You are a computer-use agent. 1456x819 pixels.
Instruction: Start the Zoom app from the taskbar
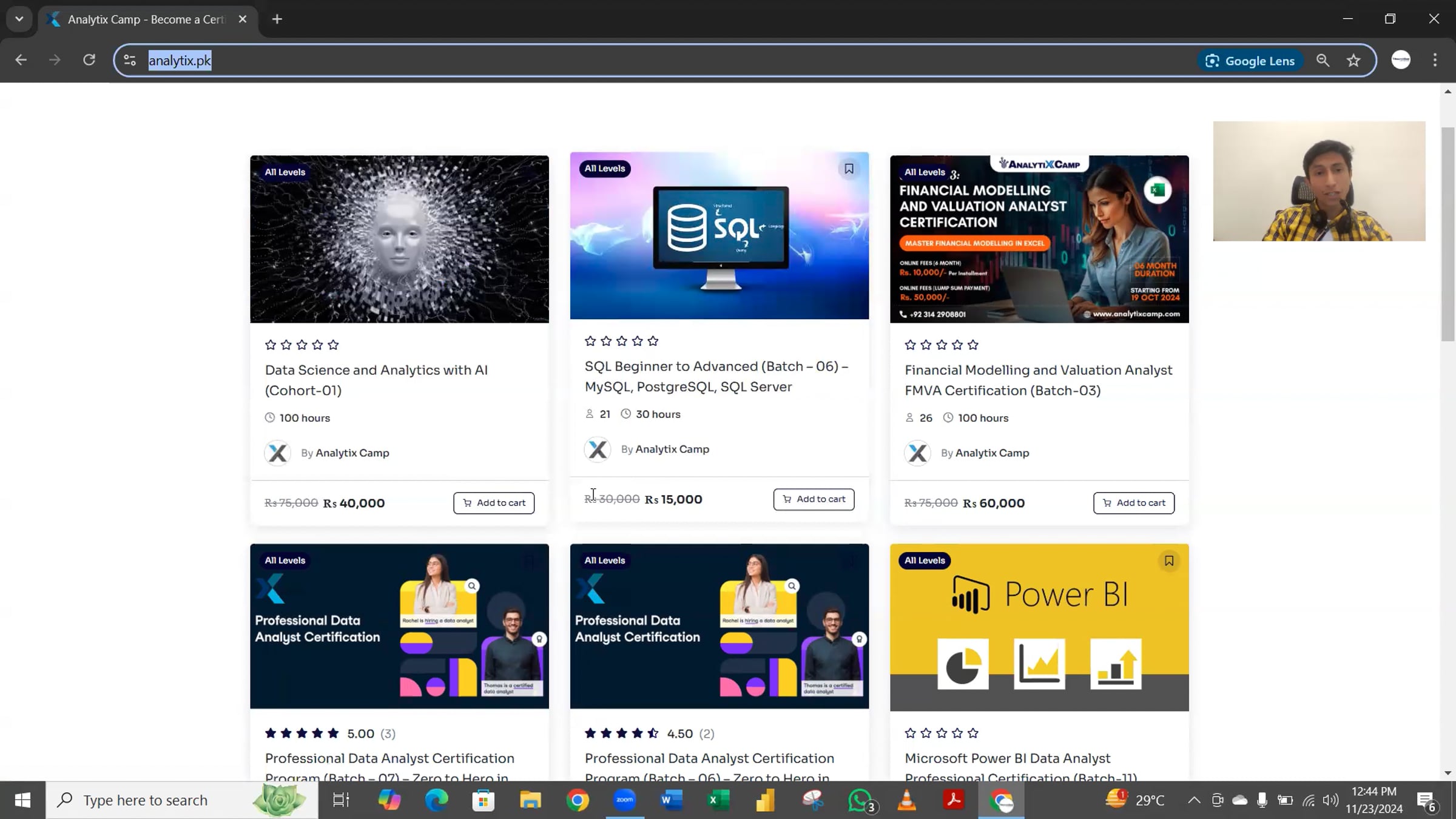point(624,800)
